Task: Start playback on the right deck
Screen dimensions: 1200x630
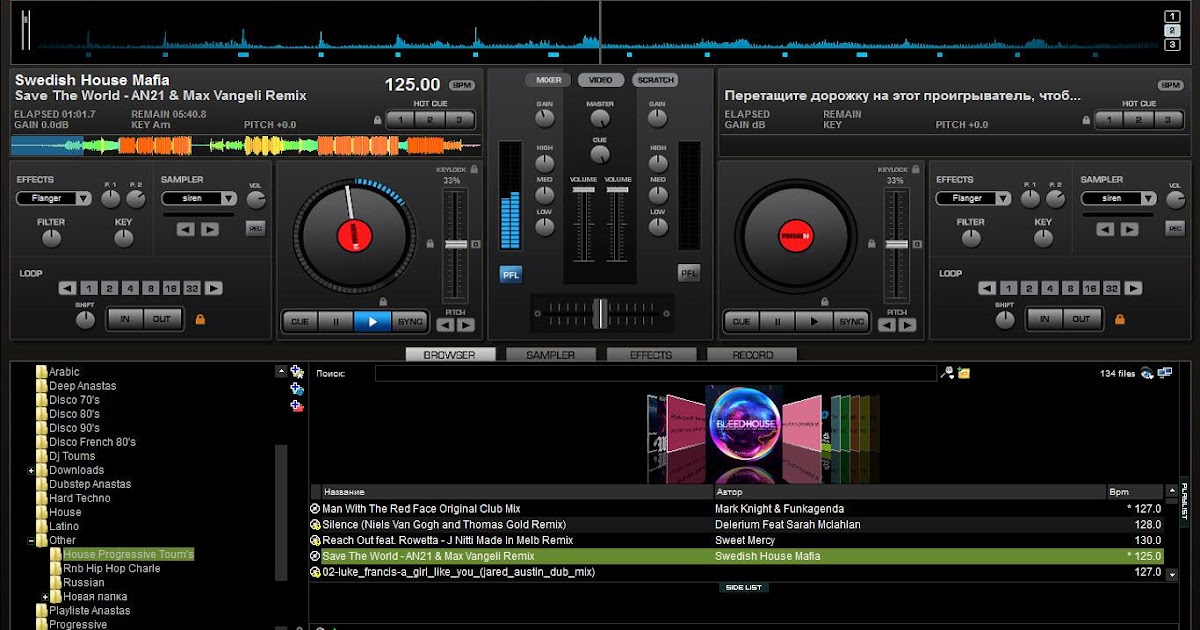Action: (814, 321)
